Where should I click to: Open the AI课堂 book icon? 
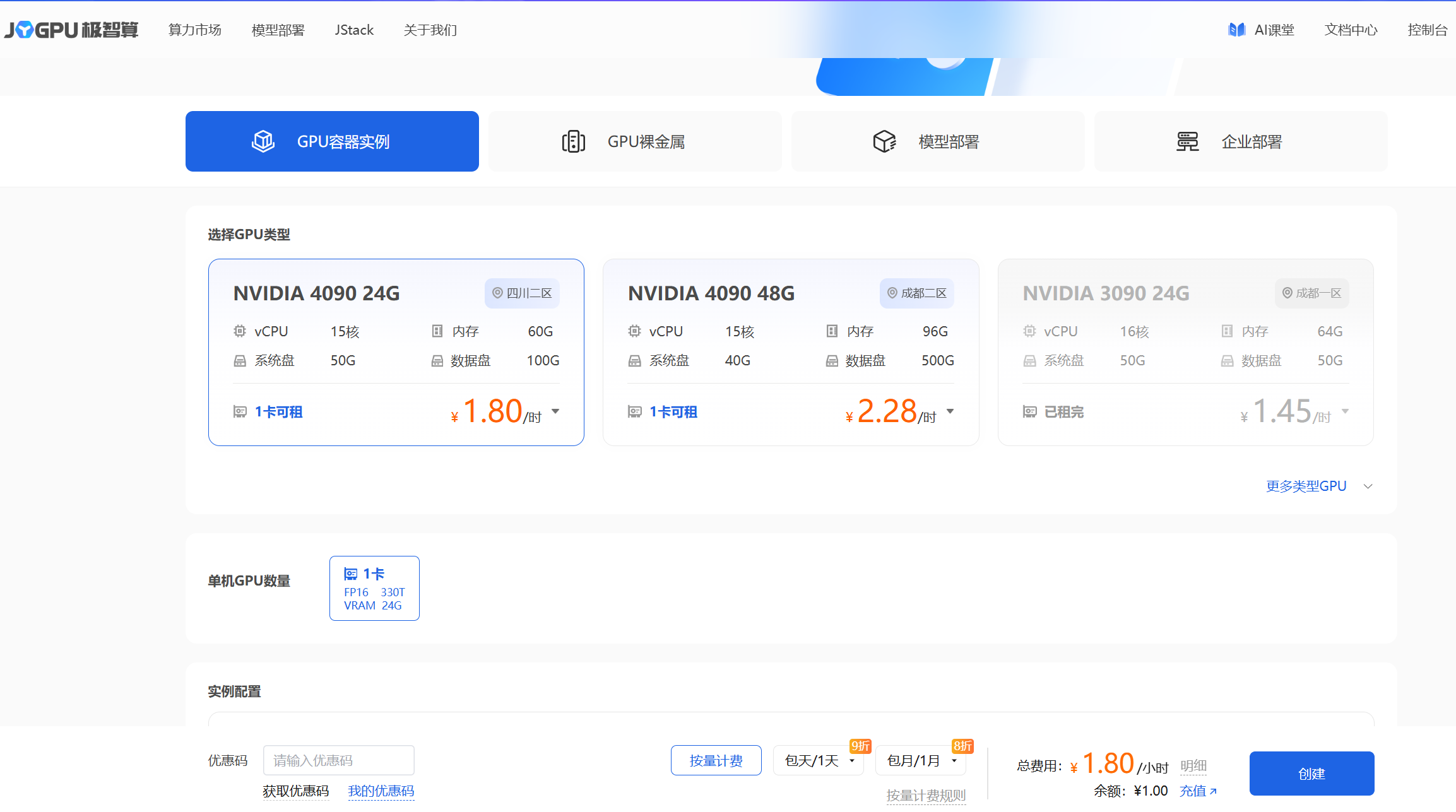pos(1237,29)
